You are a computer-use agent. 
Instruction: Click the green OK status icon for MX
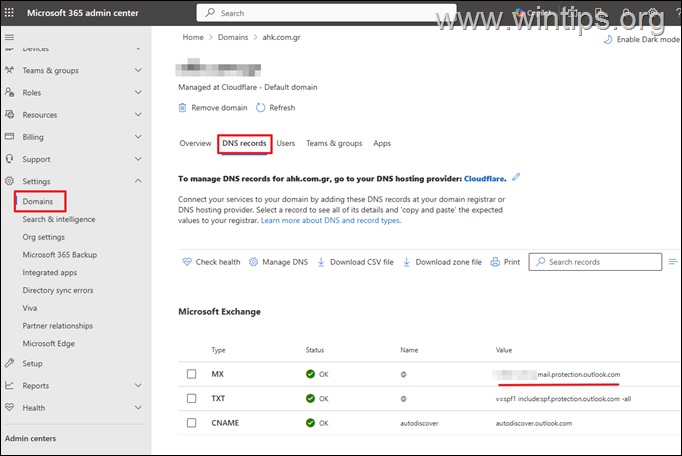(x=310, y=374)
